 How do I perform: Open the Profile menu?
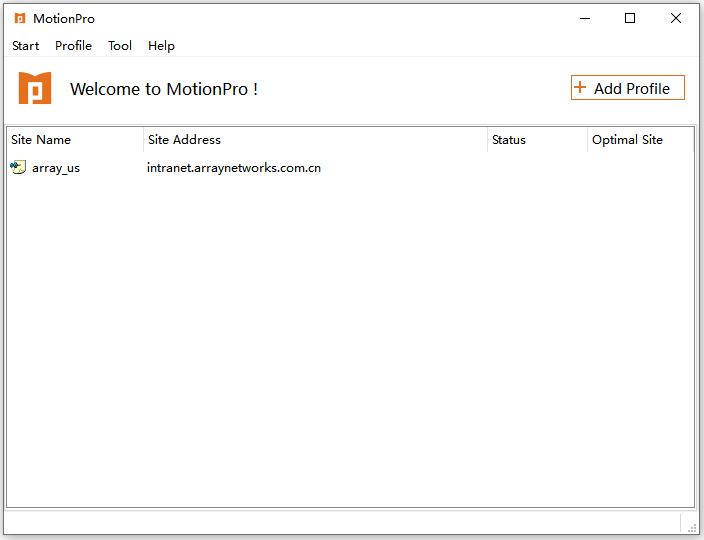pyautogui.click(x=73, y=46)
